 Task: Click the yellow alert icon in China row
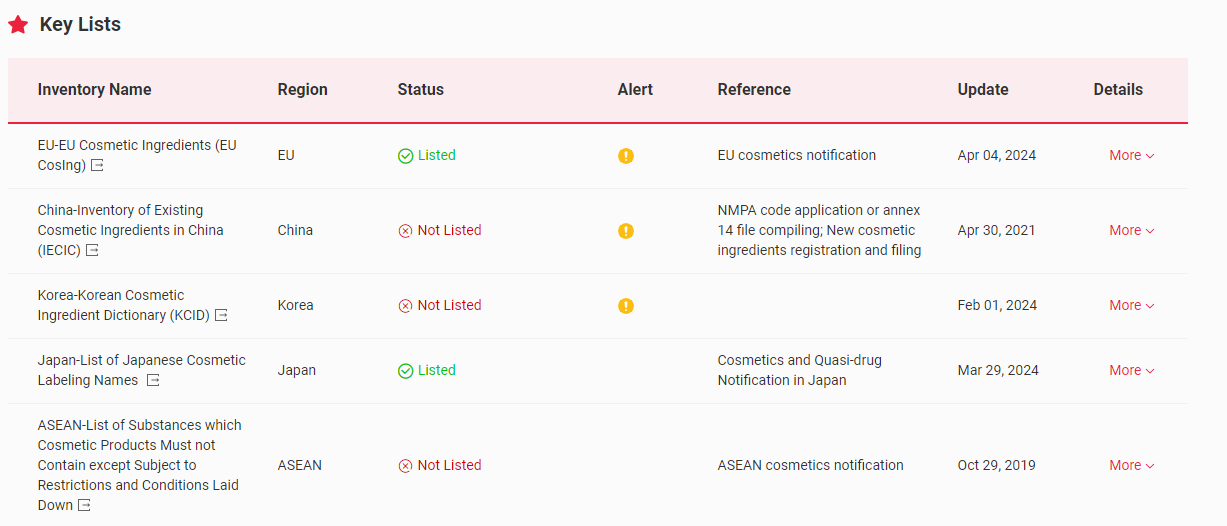(626, 231)
